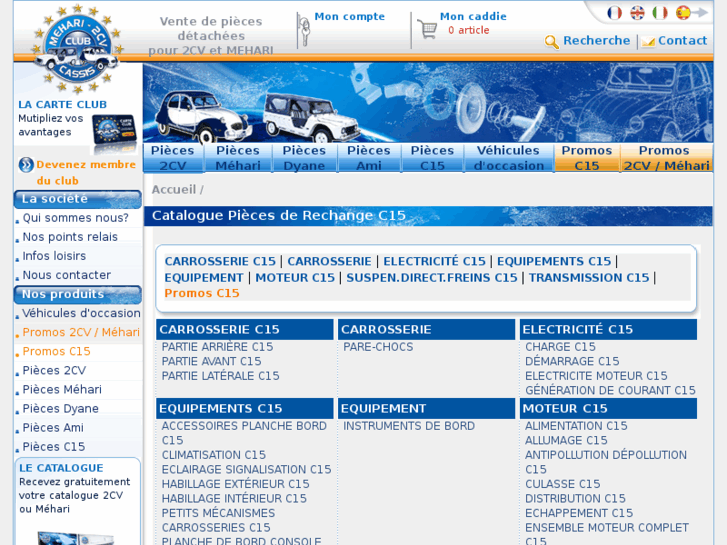This screenshot has height=545, width=727.
Task: Open PARE-CHOCS subcategory
Action: pyautogui.click(x=378, y=347)
